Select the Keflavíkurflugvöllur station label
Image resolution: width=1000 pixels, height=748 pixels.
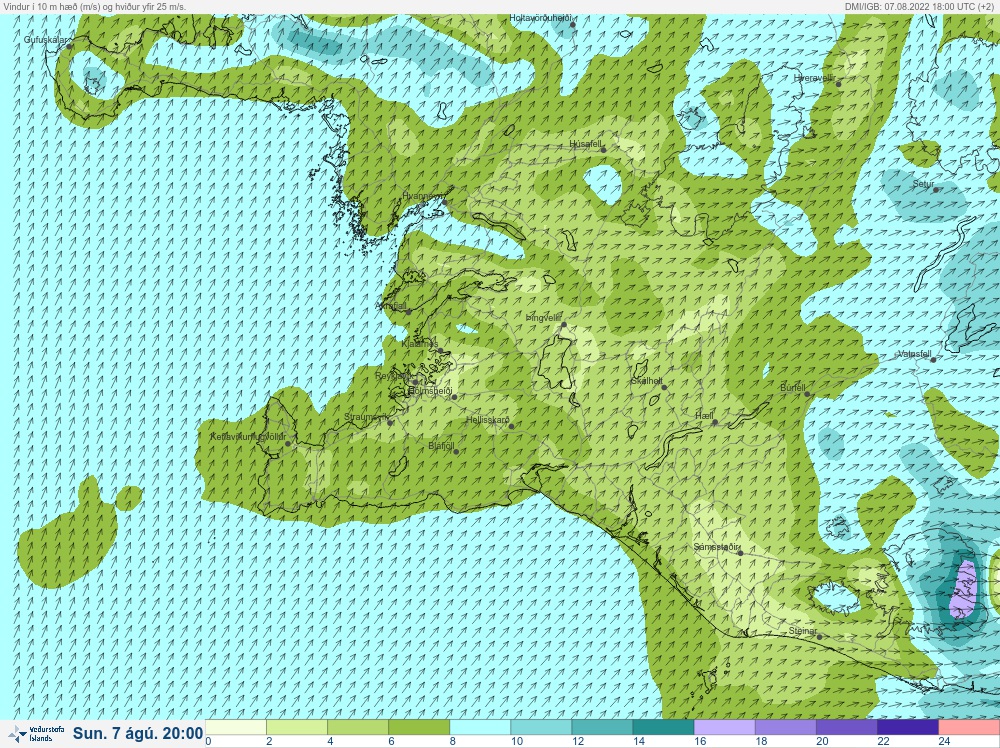(248, 437)
